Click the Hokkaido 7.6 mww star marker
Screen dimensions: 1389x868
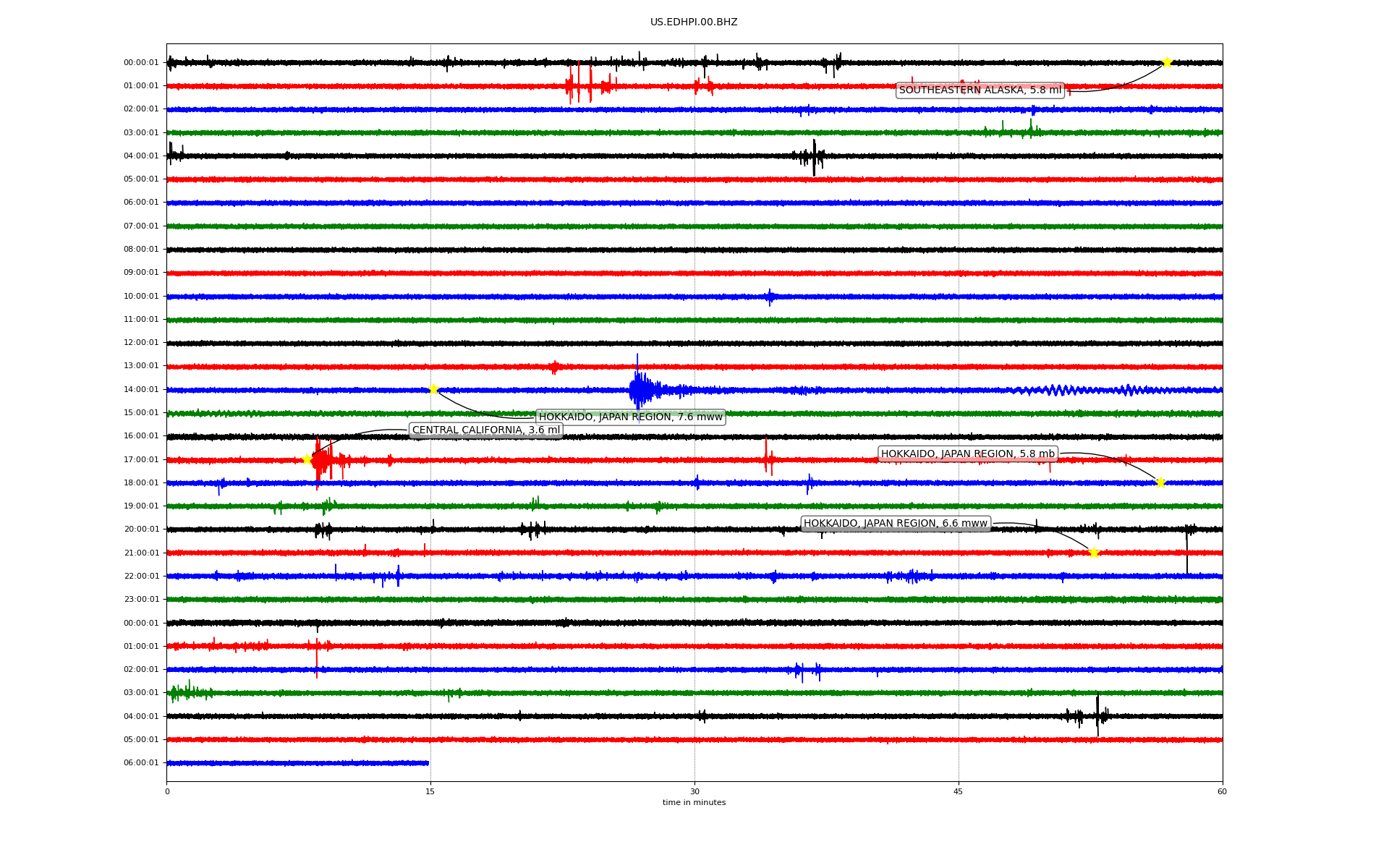click(x=433, y=389)
